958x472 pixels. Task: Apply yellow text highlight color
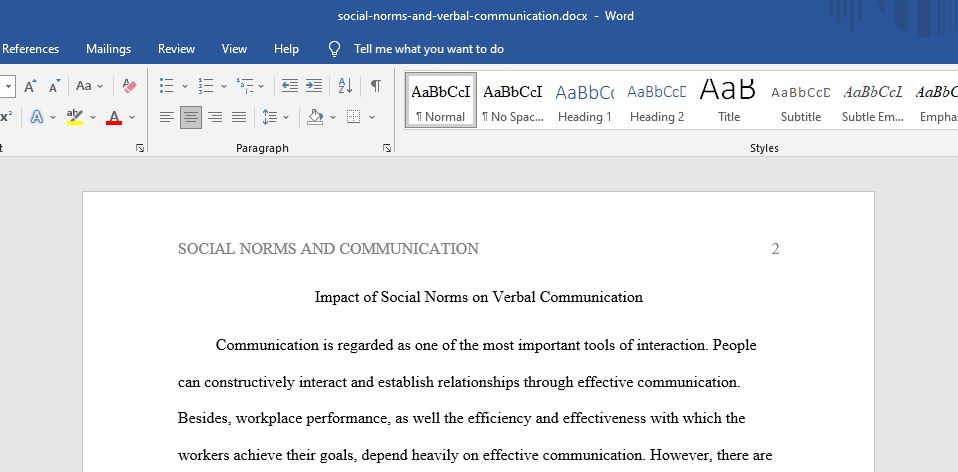pos(75,117)
